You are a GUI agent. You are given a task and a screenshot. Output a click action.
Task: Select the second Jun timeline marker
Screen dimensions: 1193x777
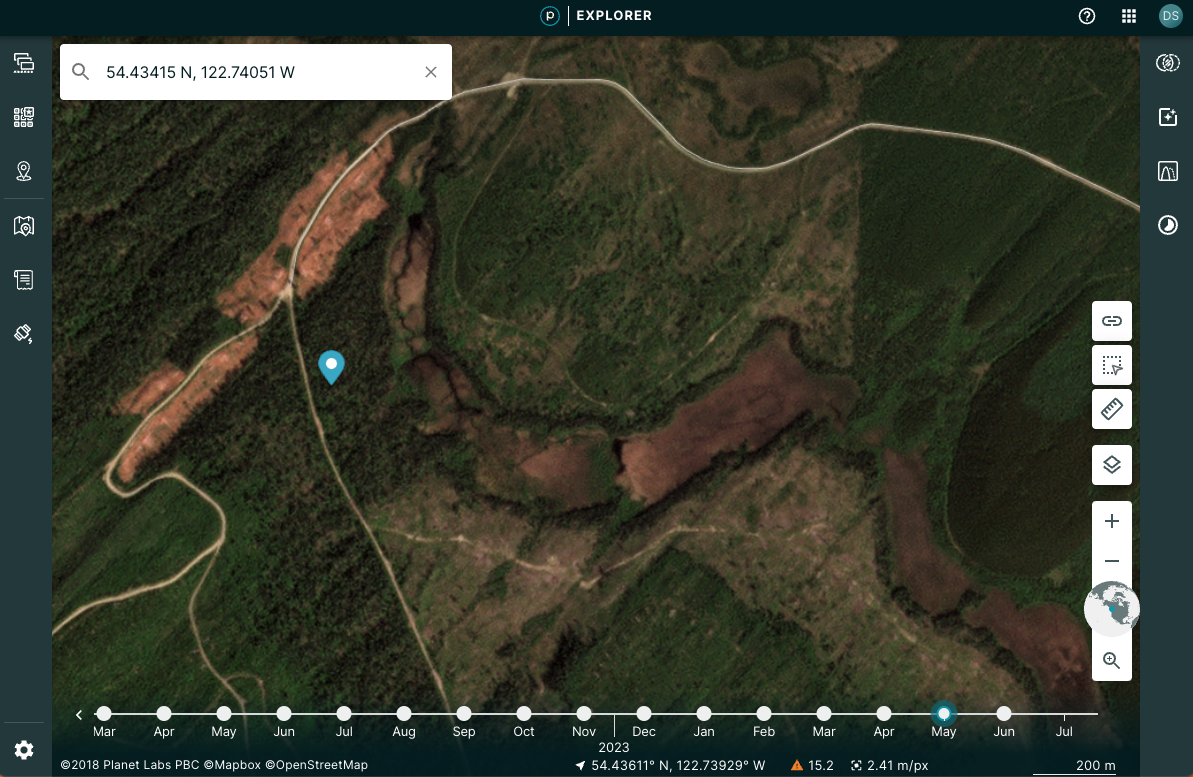[1004, 713]
